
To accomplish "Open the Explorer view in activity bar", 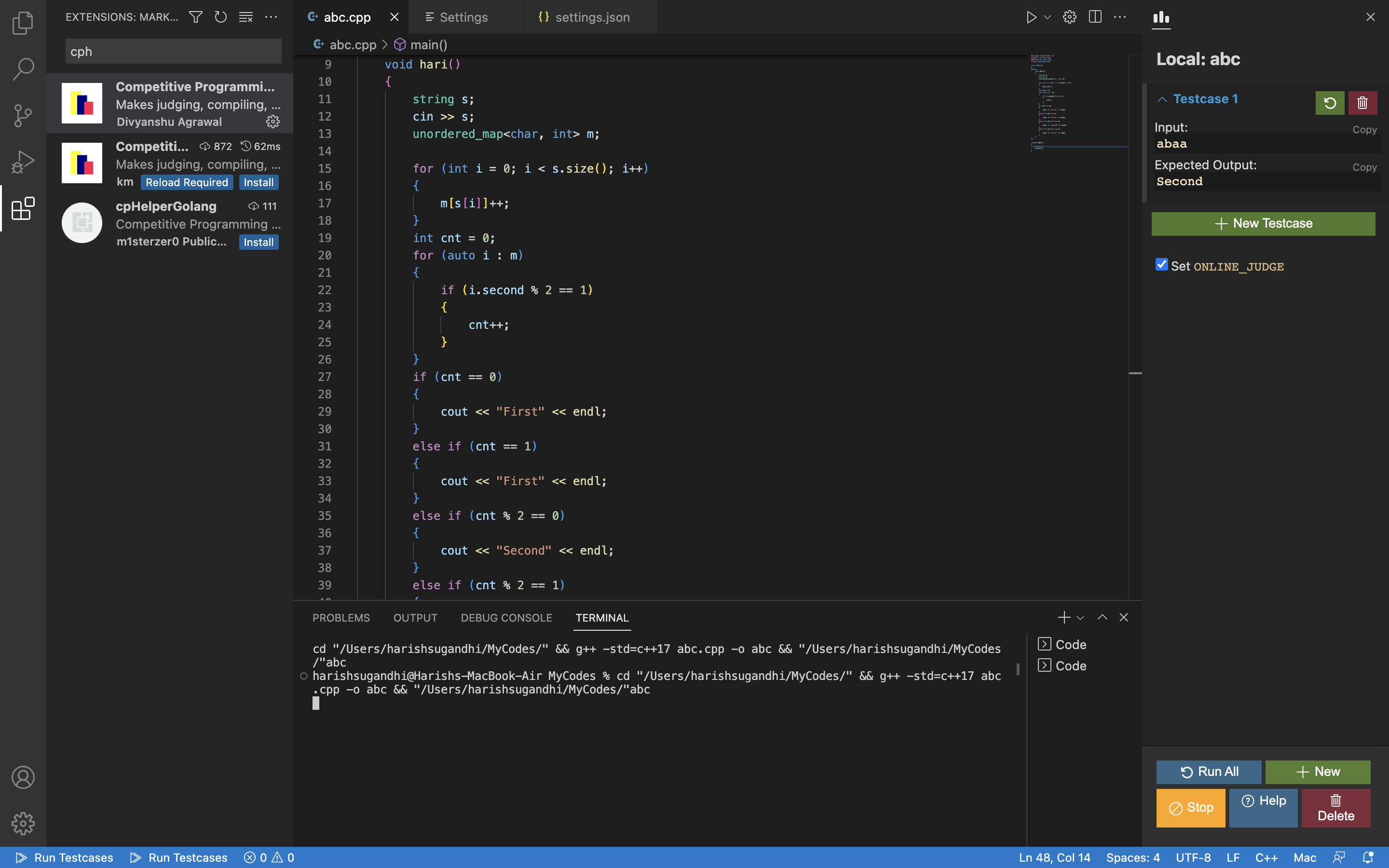I will pos(23,23).
